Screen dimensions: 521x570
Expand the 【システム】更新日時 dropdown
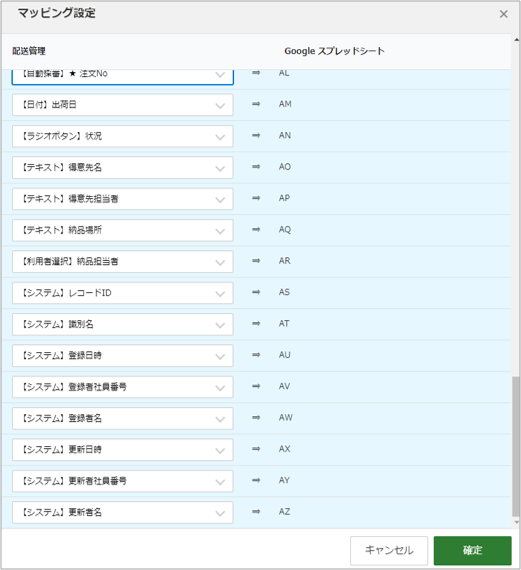pyautogui.click(x=123, y=450)
